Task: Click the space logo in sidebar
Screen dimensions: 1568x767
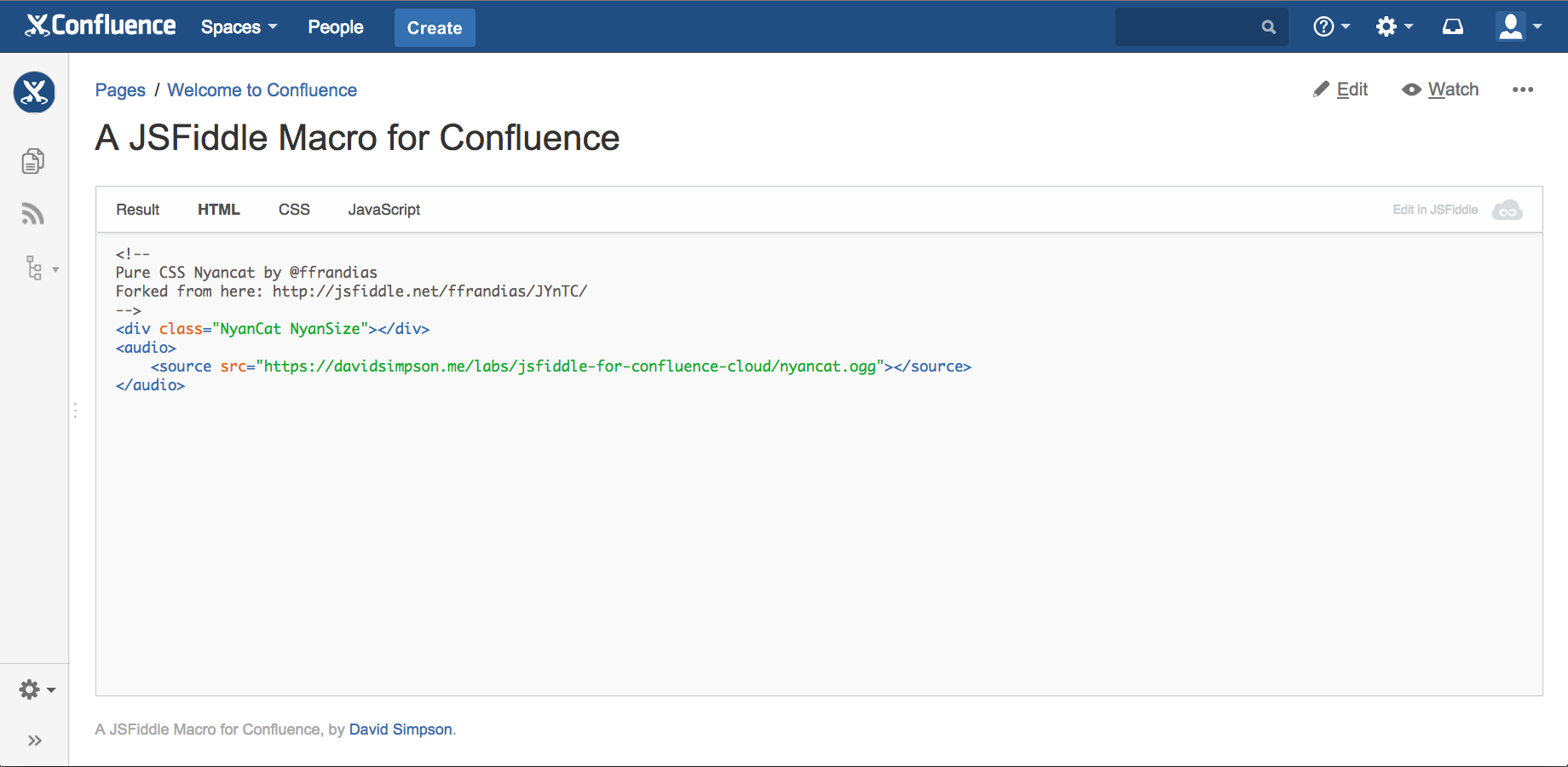Action: pyautogui.click(x=34, y=92)
